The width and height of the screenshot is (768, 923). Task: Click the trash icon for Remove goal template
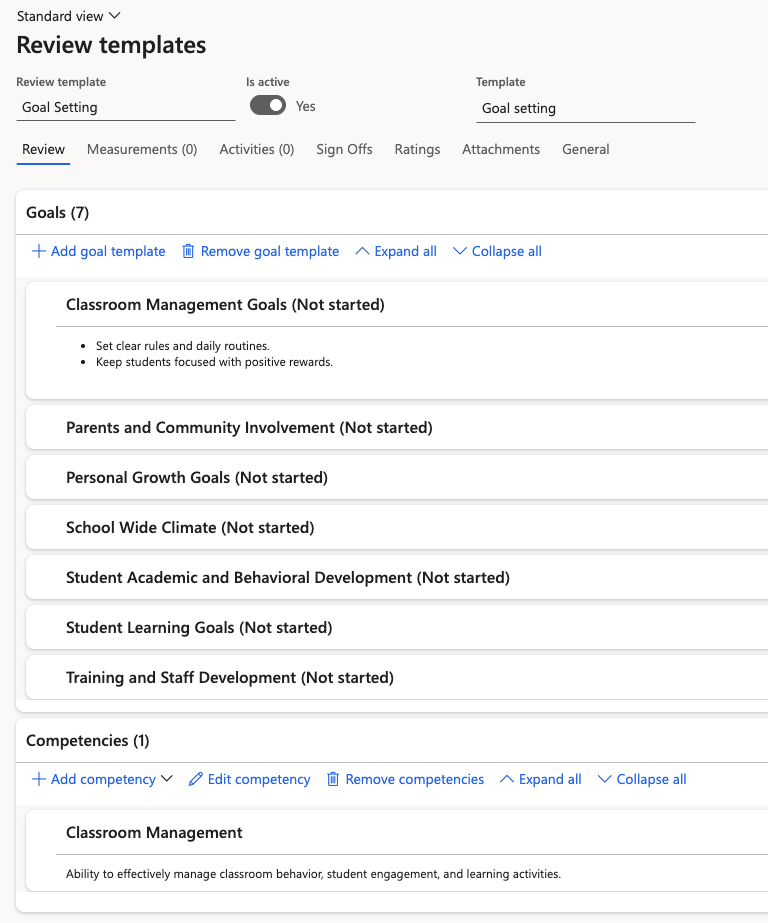[x=188, y=251]
